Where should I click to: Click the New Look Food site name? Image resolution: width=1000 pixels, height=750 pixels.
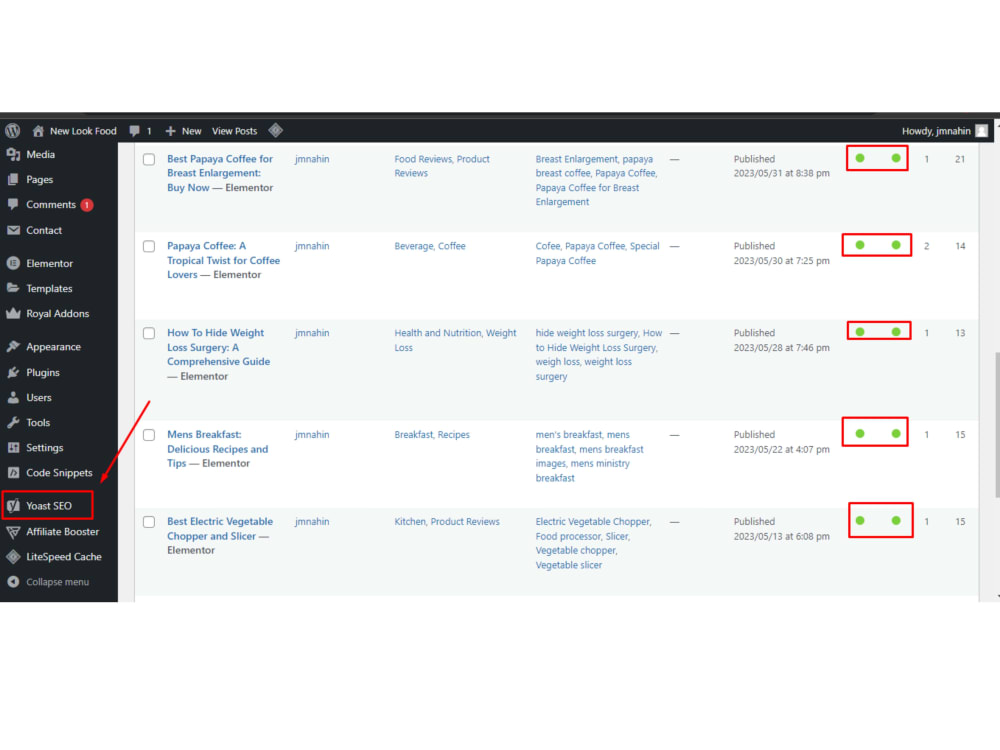pos(83,131)
